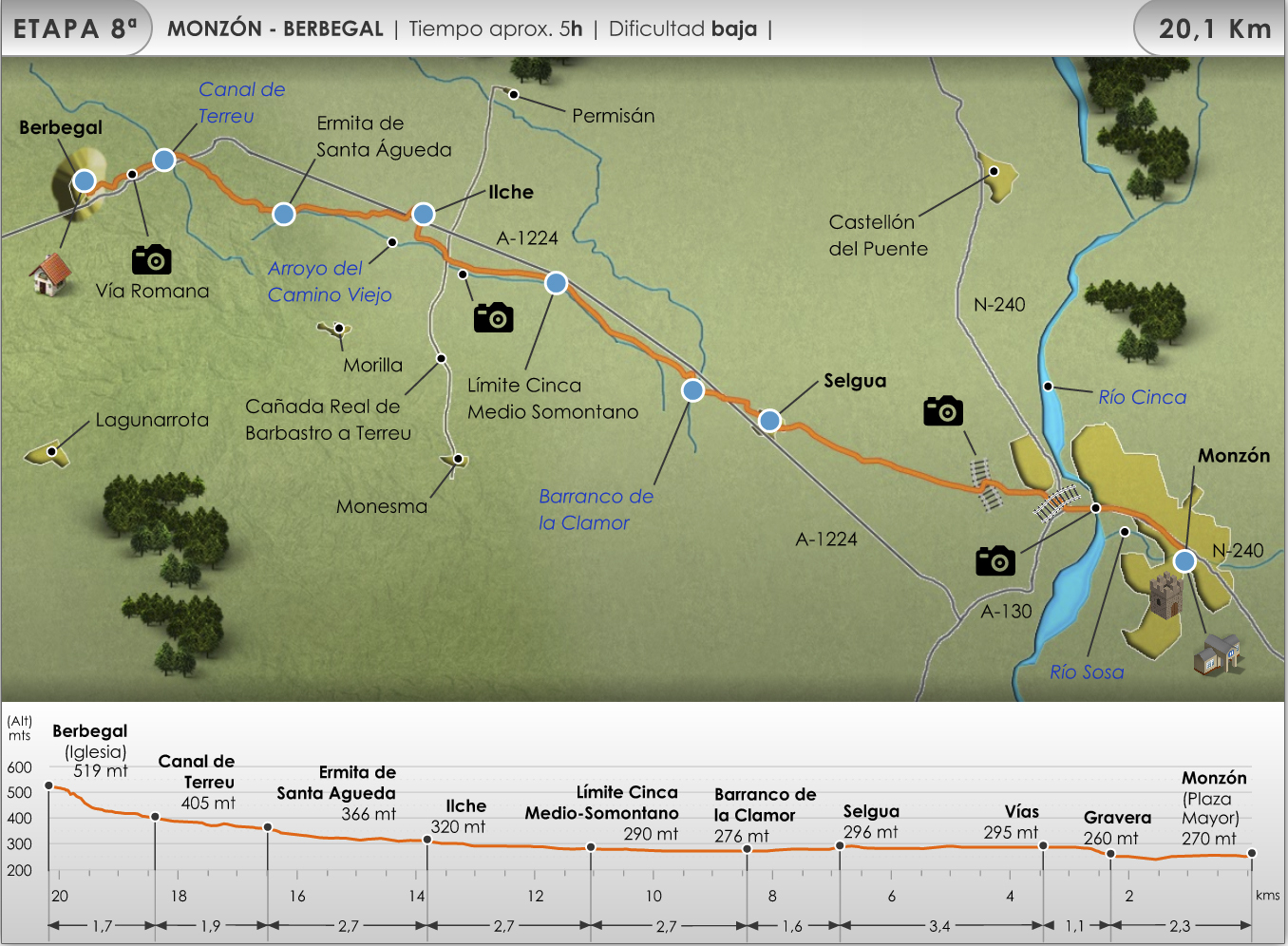Select the Selgua blue waypoint marker
The height and width of the screenshot is (946, 1288).
[769, 420]
